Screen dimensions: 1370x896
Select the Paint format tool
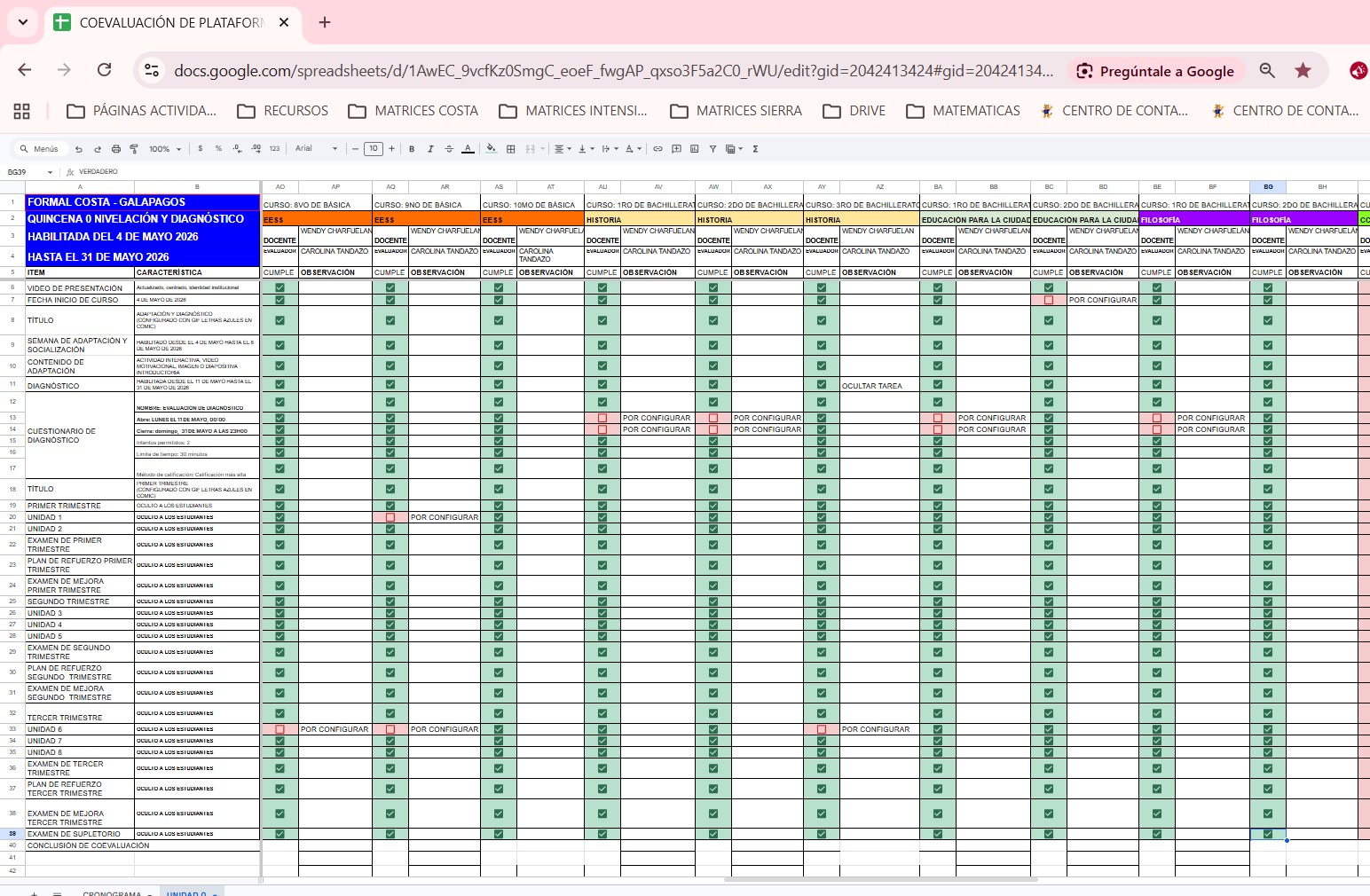[134, 149]
